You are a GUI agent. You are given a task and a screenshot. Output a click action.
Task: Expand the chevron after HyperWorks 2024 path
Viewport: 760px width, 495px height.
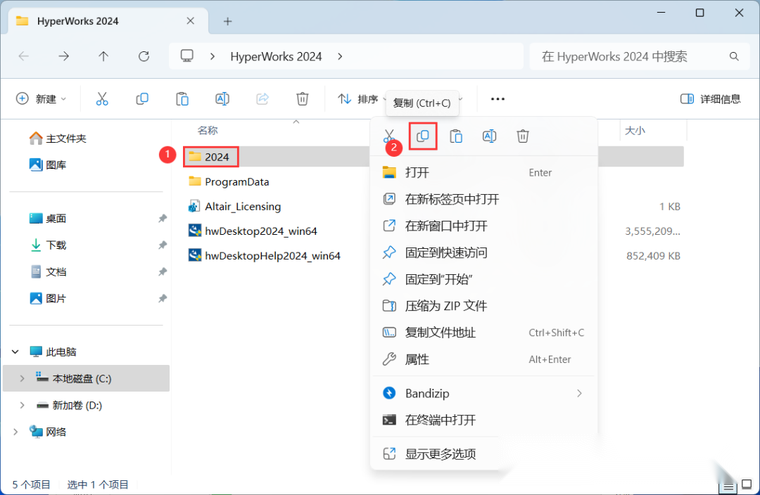pos(340,57)
